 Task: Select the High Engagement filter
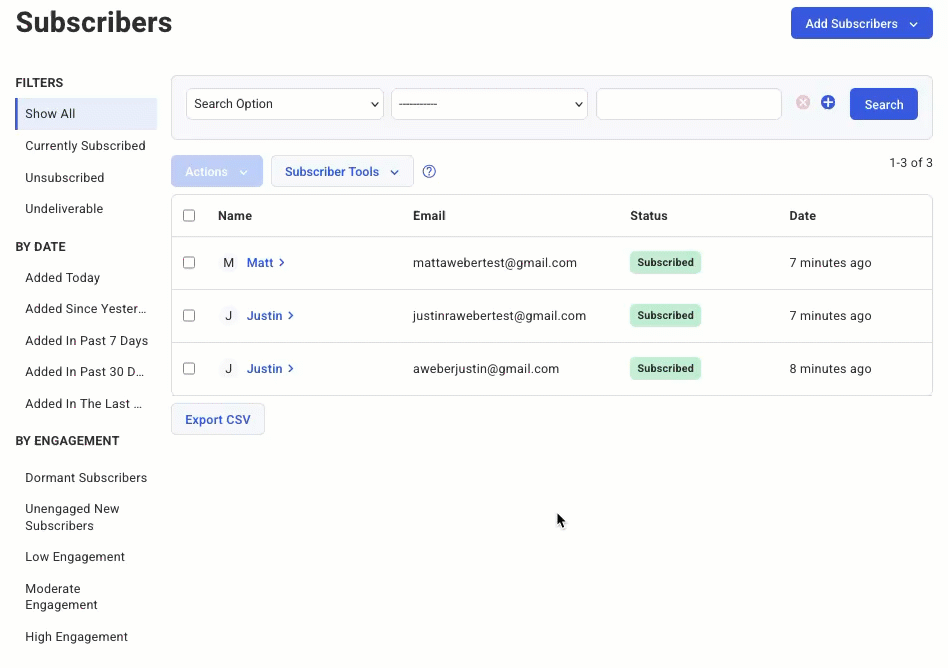click(x=76, y=637)
